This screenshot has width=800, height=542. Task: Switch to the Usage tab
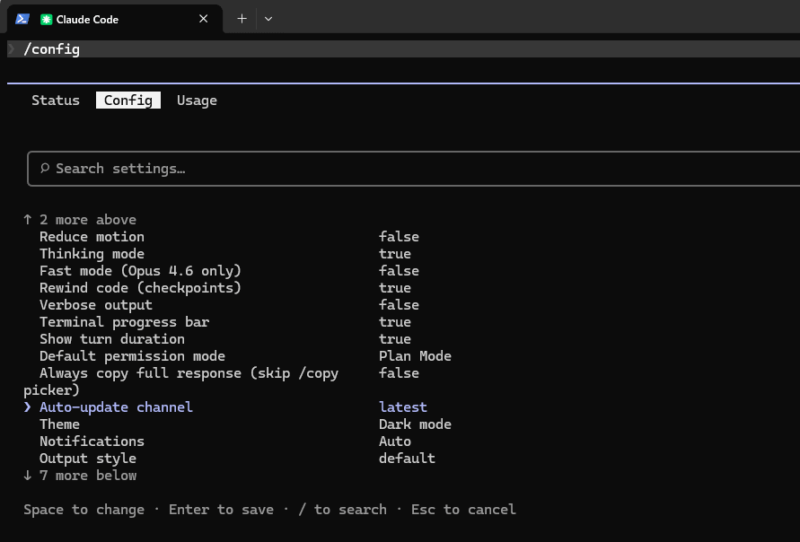[197, 100]
